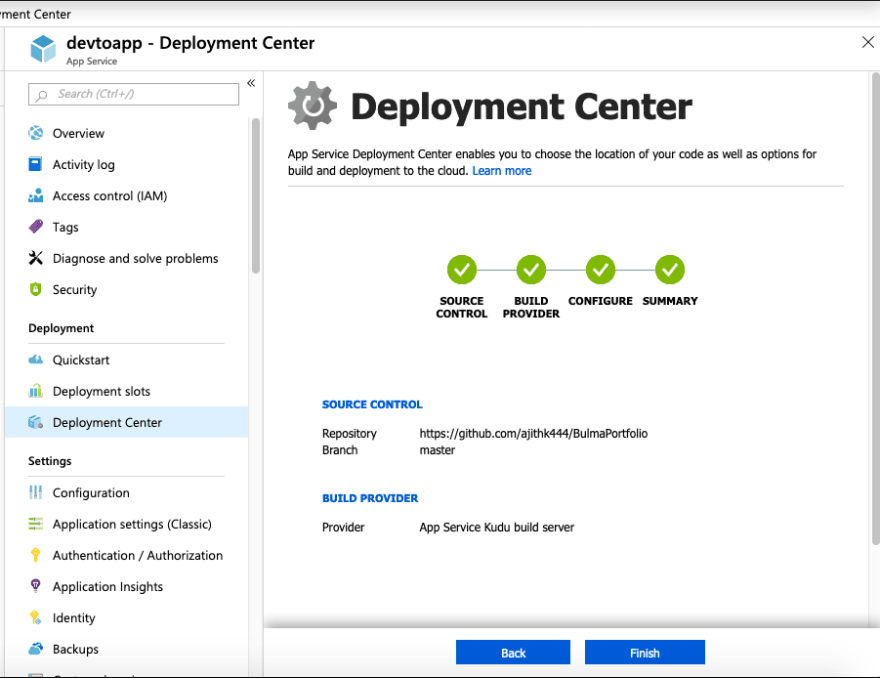Click the large Deployment Center gear icon
This screenshot has width=880, height=678.
click(313, 106)
